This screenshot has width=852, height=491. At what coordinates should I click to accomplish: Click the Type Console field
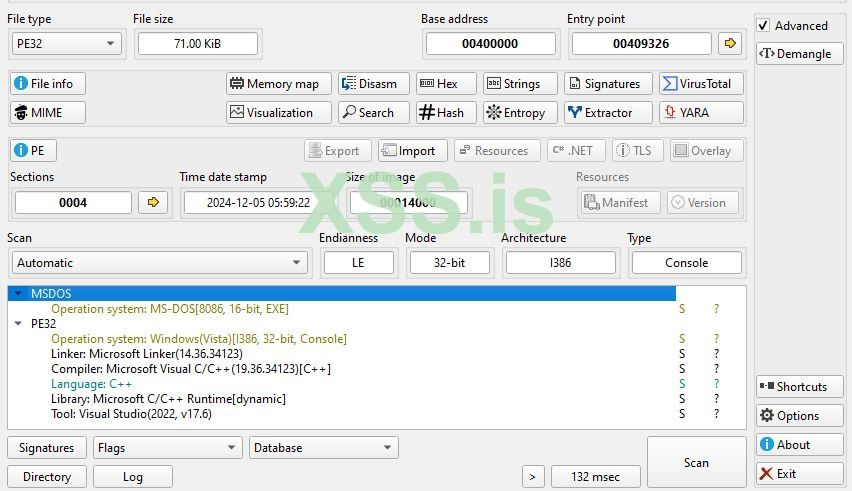pos(687,263)
